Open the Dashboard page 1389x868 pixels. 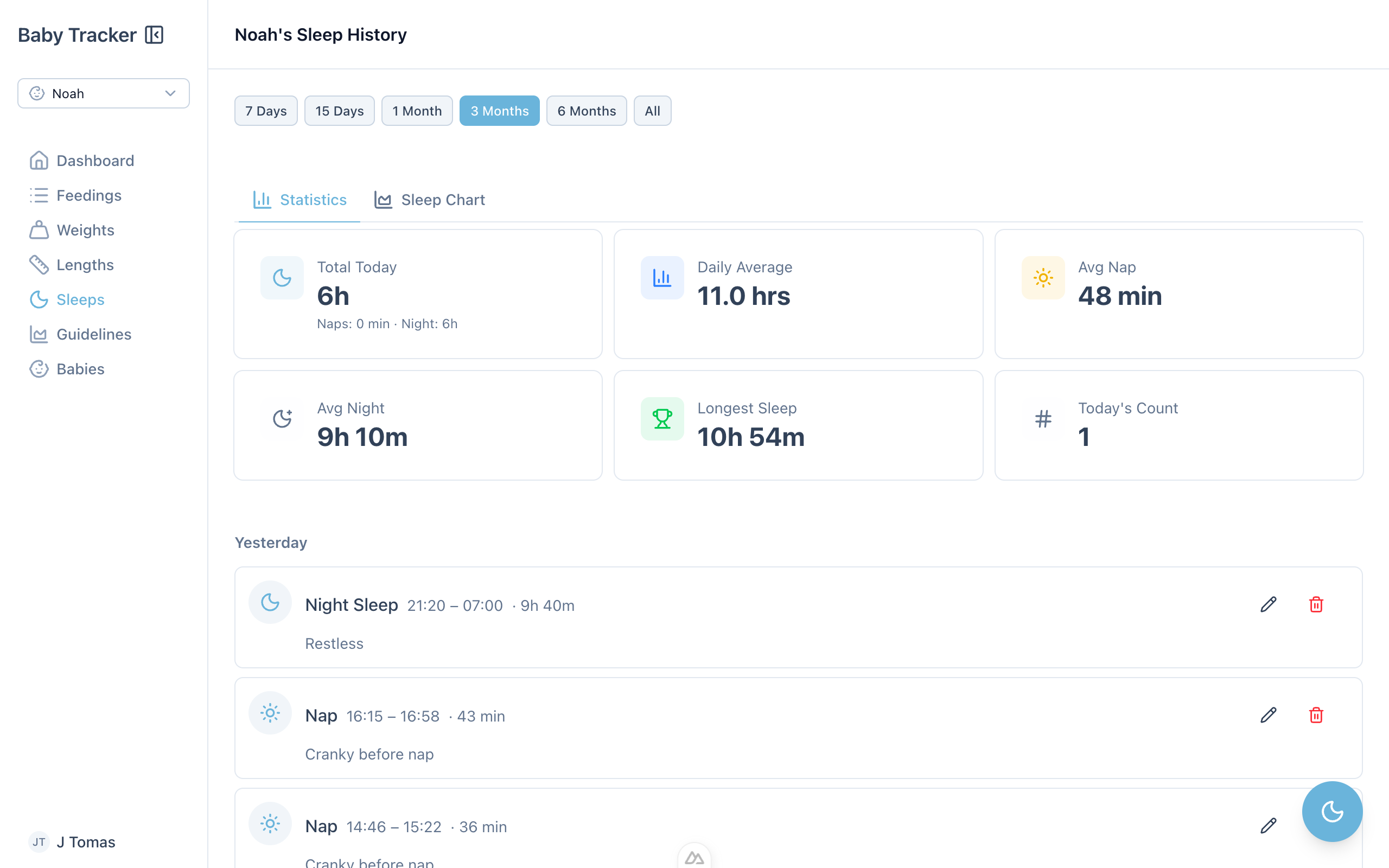95,160
